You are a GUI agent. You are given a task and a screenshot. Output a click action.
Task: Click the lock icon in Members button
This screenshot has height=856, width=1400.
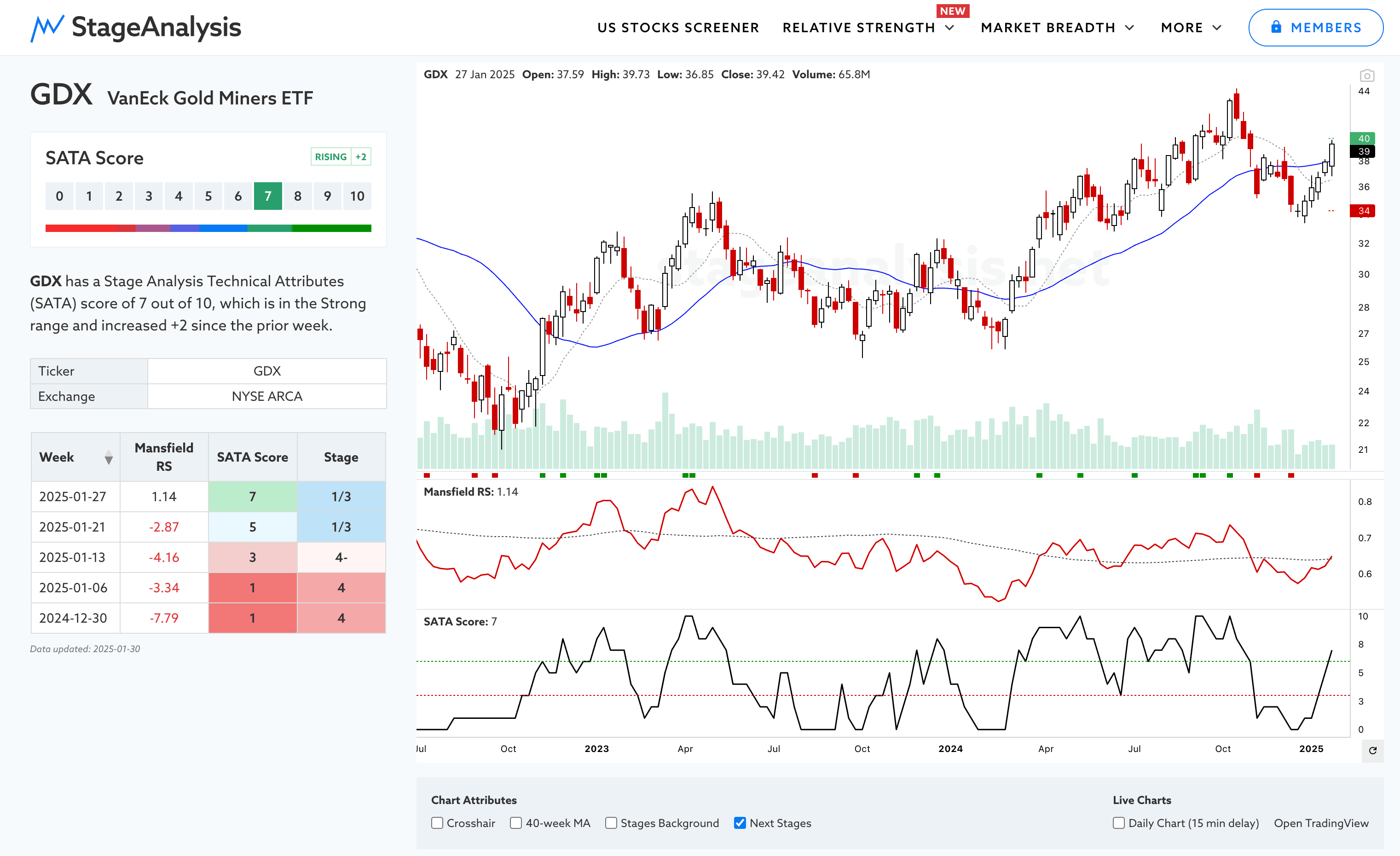[x=1276, y=27]
